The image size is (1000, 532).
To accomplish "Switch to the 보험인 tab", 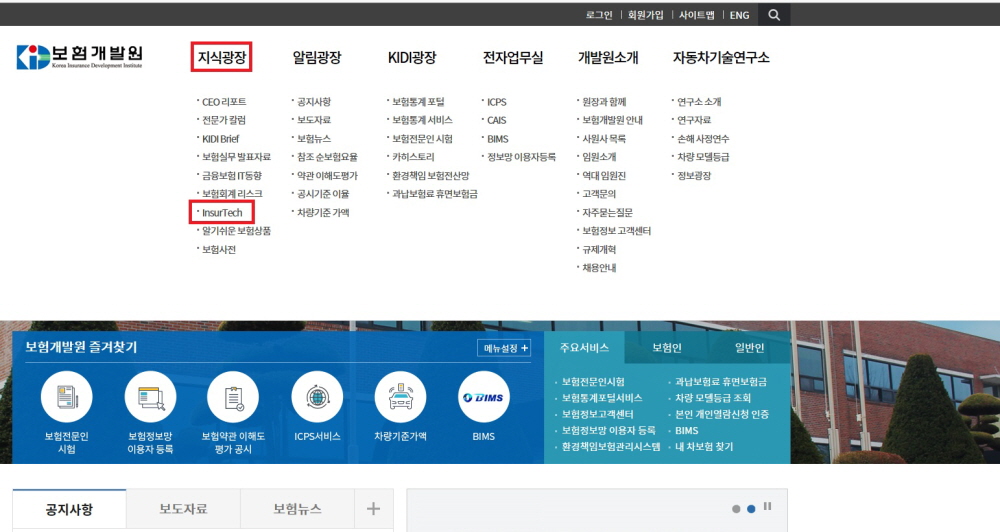I will coord(666,348).
